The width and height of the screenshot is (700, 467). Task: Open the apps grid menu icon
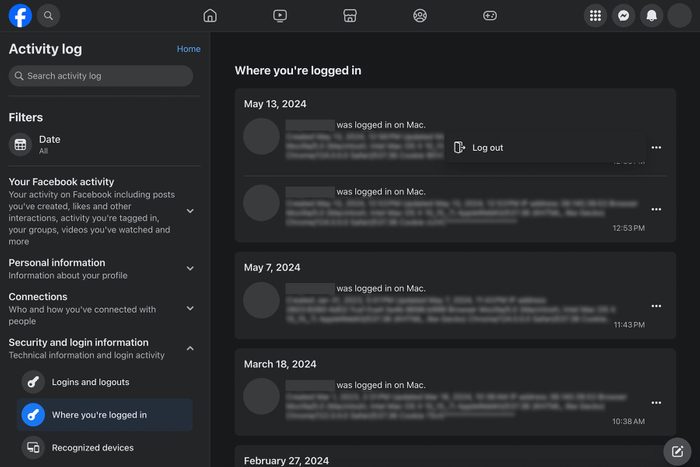596,16
